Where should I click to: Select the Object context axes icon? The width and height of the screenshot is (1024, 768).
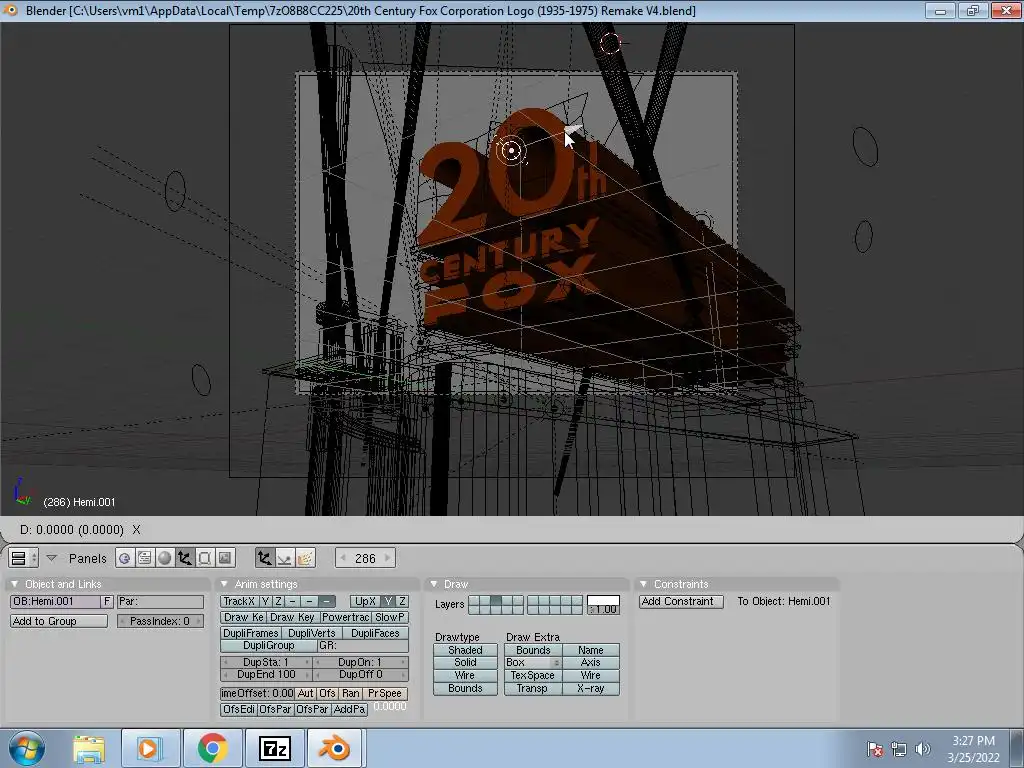pos(185,558)
